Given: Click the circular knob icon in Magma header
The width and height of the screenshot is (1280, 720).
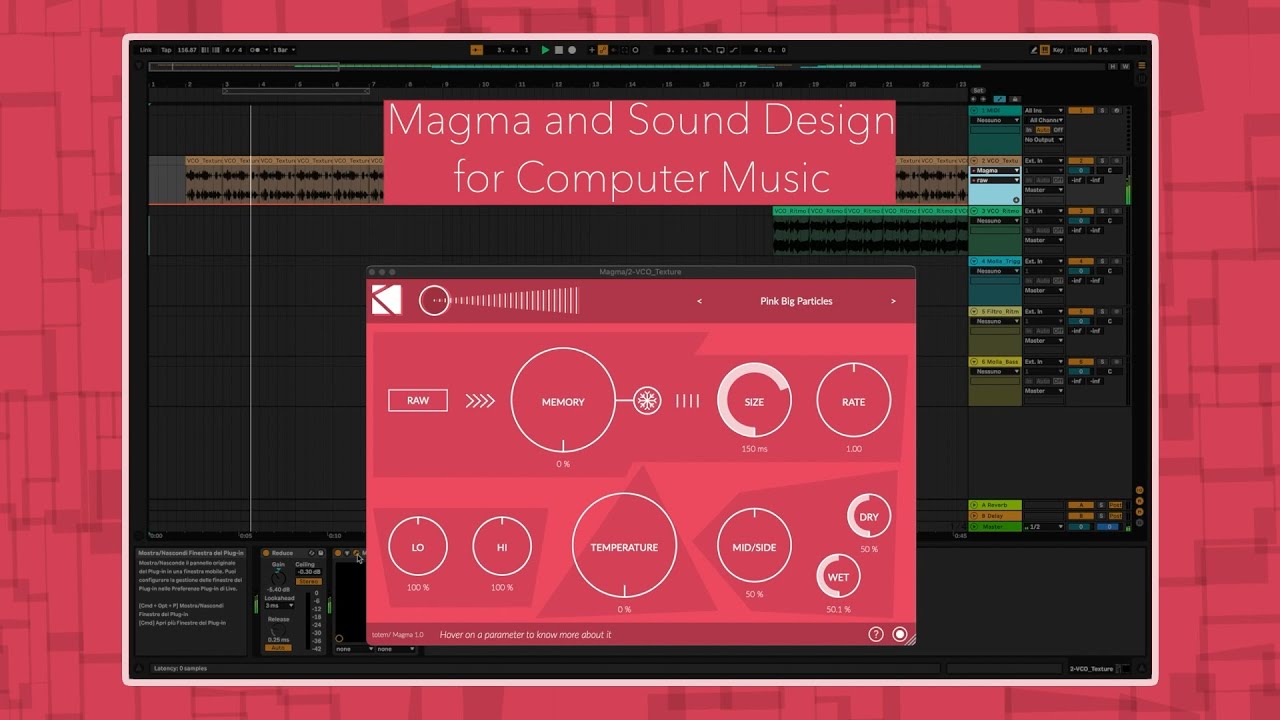Looking at the screenshot, I should [x=434, y=300].
